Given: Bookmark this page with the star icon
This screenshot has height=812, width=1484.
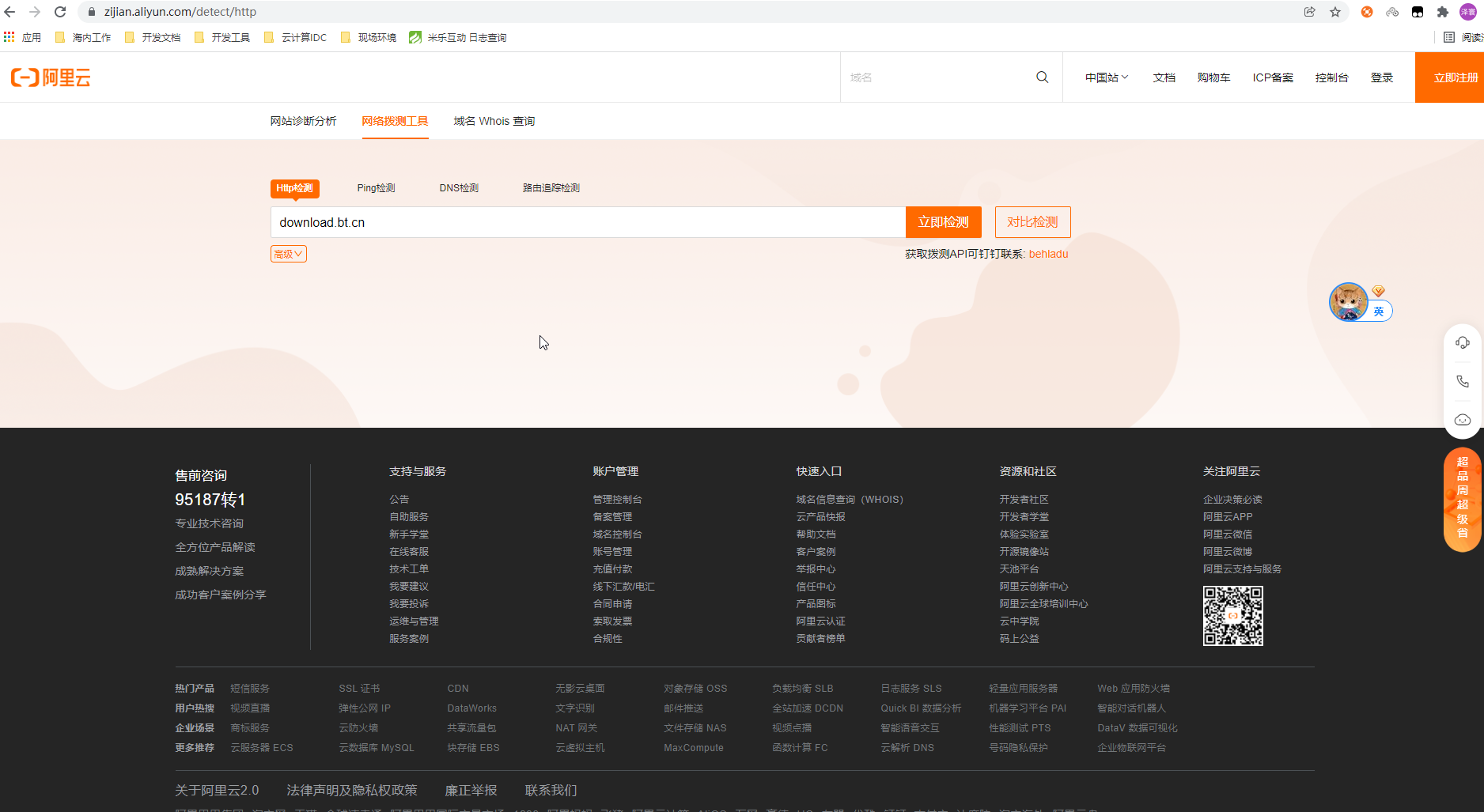Looking at the screenshot, I should pos(1335,12).
